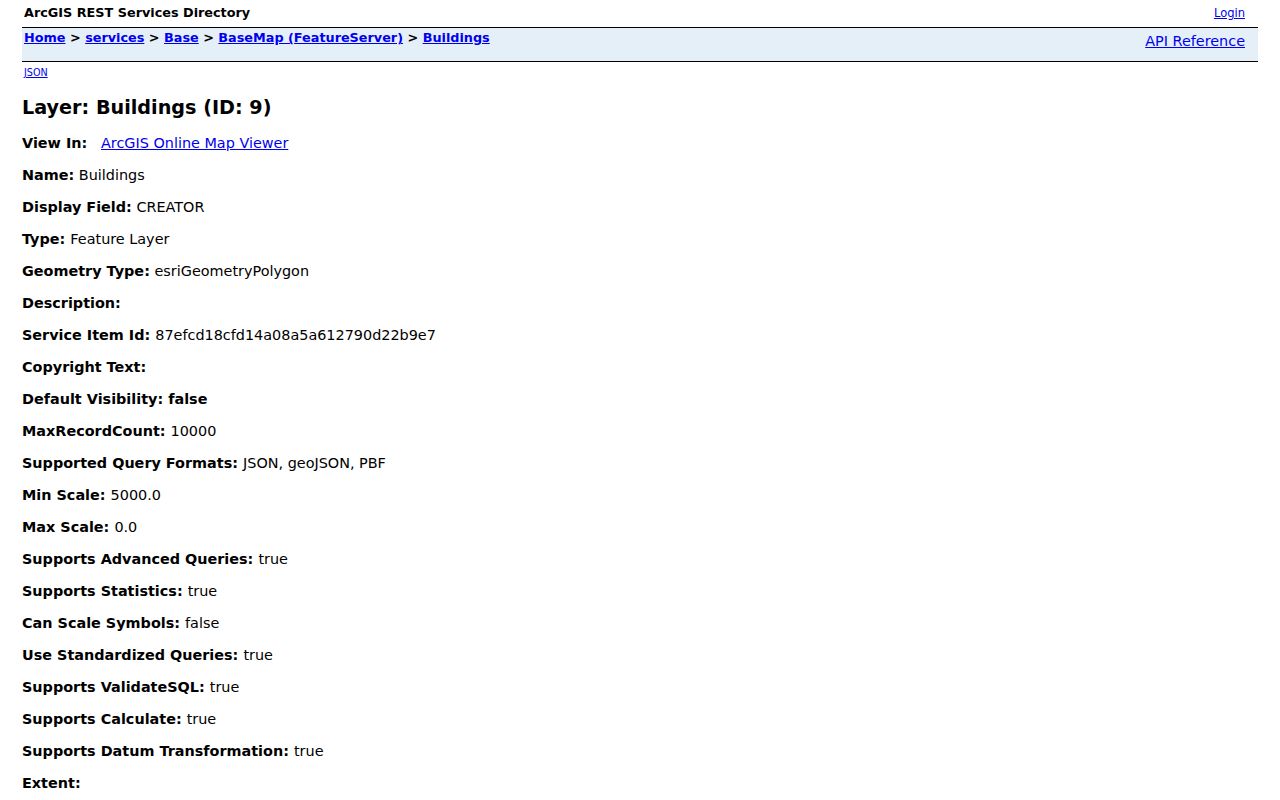Click the MaxRecordCount value 10000
This screenshot has height=800, width=1280.
pos(193,431)
